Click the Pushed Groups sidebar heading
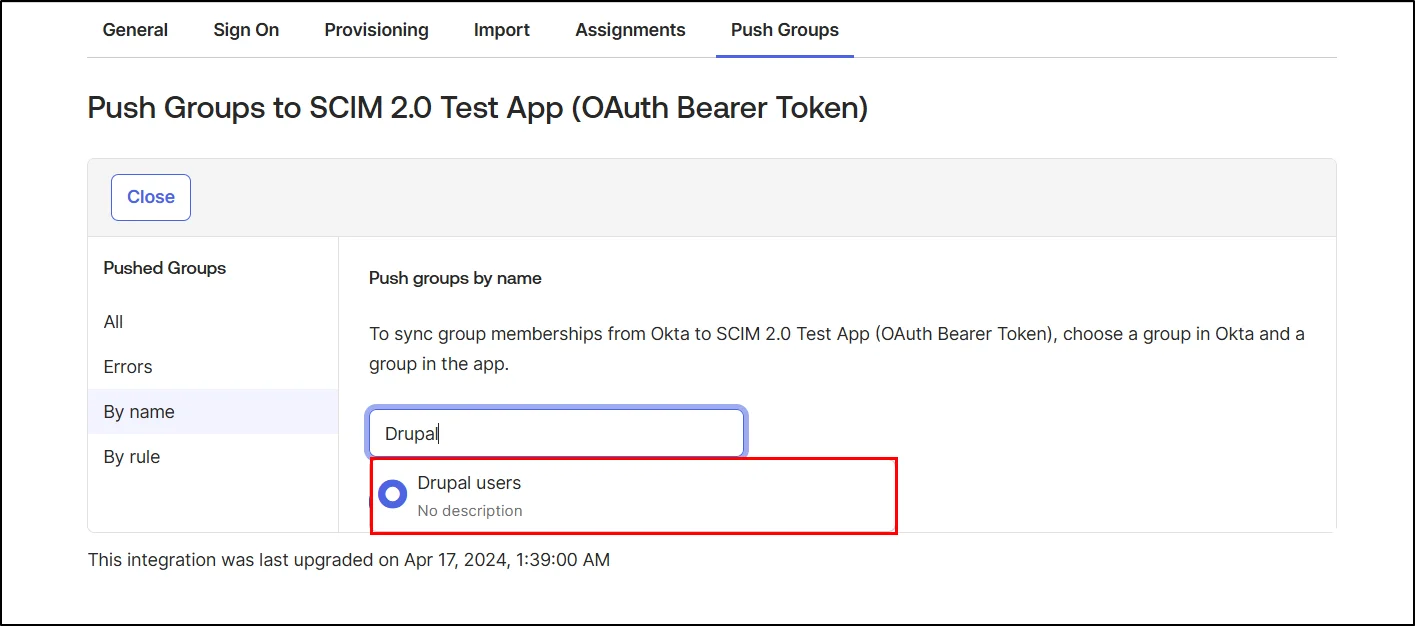Screen dimensions: 1415x626 pyautogui.click(x=165, y=268)
